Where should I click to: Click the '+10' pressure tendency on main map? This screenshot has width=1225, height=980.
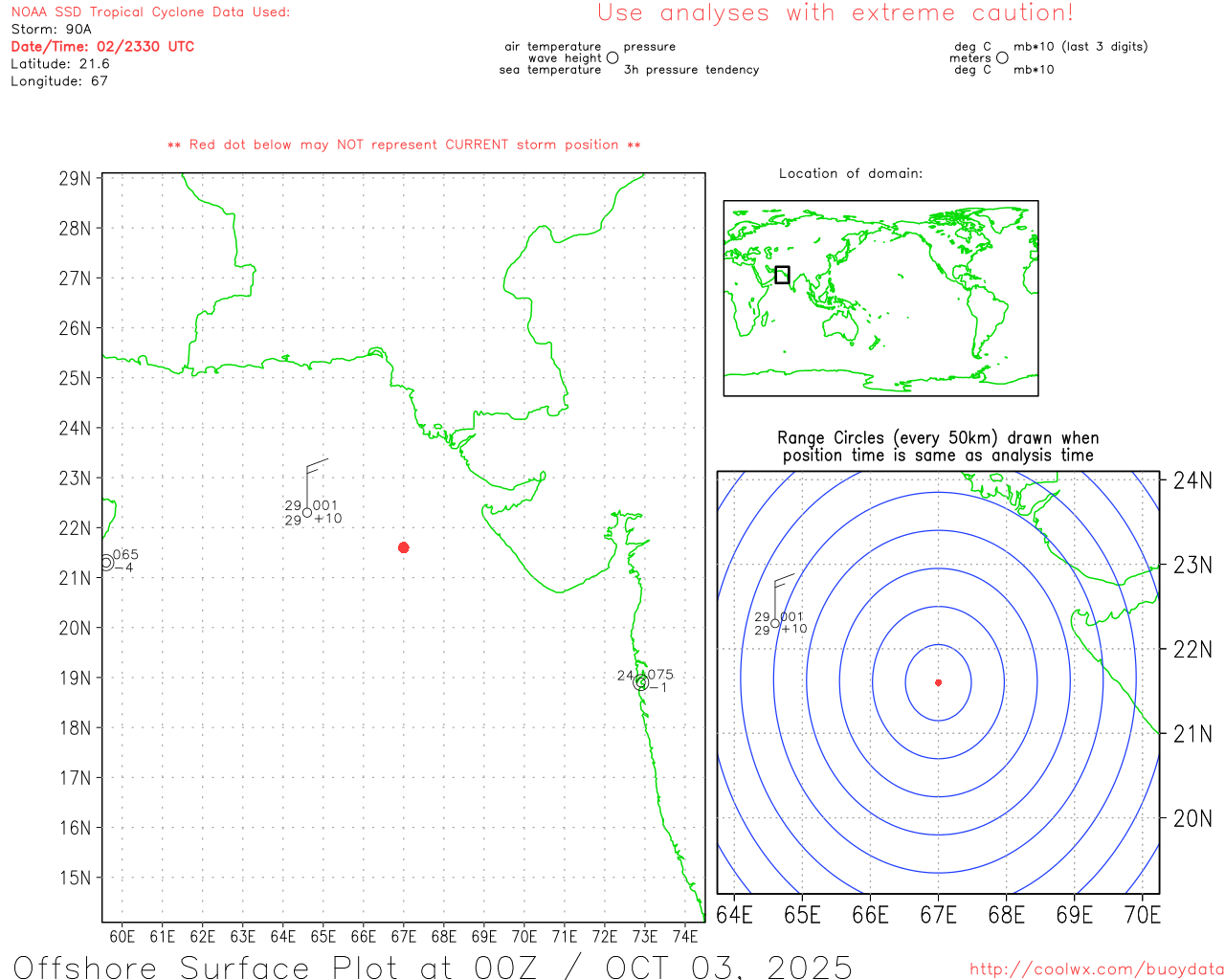(x=328, y=519)
